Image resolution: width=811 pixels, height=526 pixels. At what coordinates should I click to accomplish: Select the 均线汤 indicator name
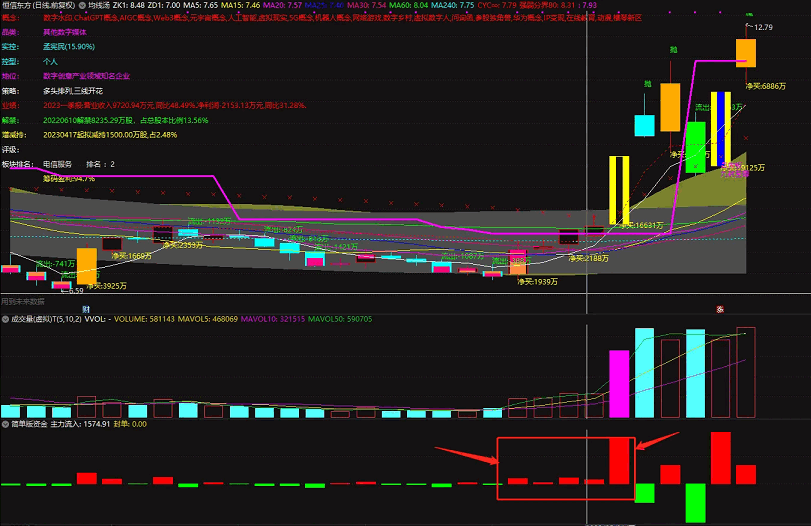(99, 5)
